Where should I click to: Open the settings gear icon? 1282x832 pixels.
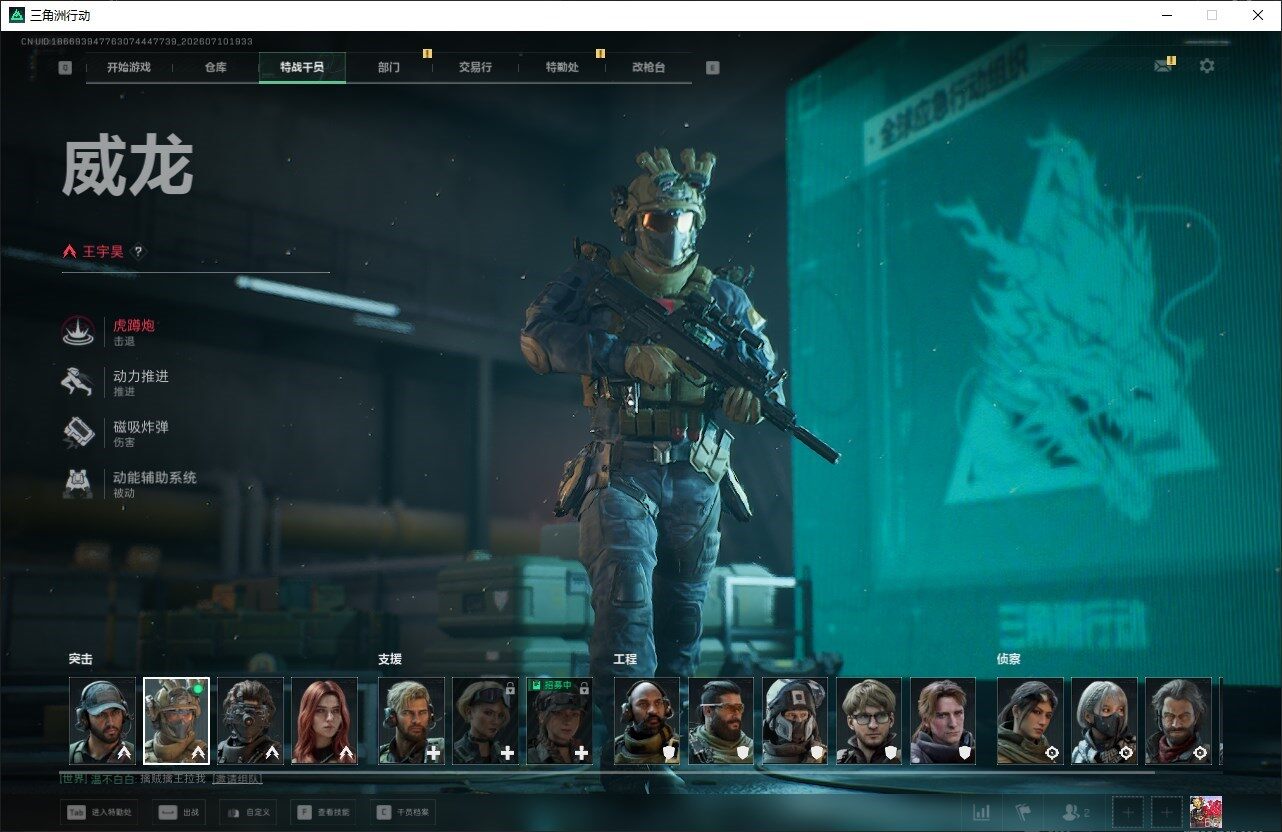pyautogui.click(x=1207, y=66)
